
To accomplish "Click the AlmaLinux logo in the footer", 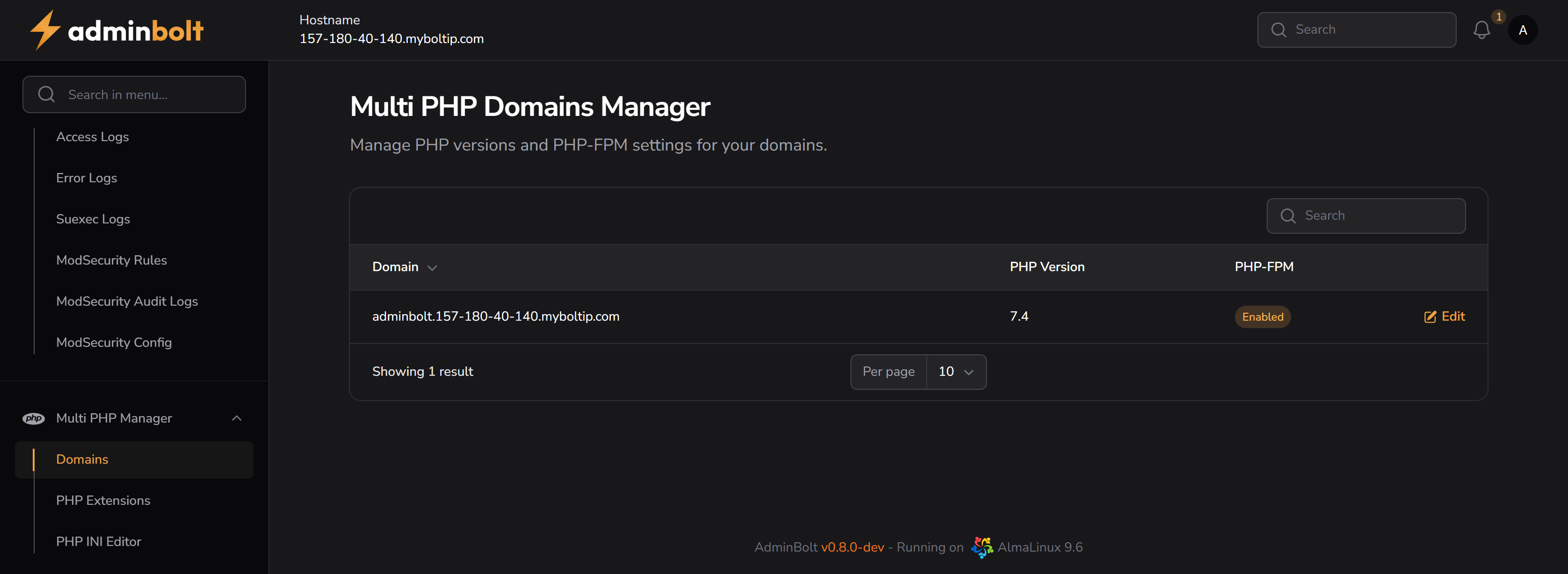I will (x=981, y=546).
